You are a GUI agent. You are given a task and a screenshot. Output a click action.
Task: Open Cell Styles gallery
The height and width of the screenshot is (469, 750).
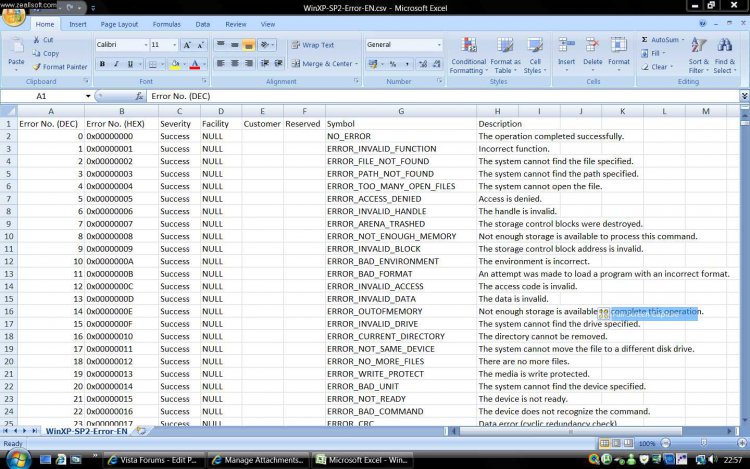(x=535, y=56)
